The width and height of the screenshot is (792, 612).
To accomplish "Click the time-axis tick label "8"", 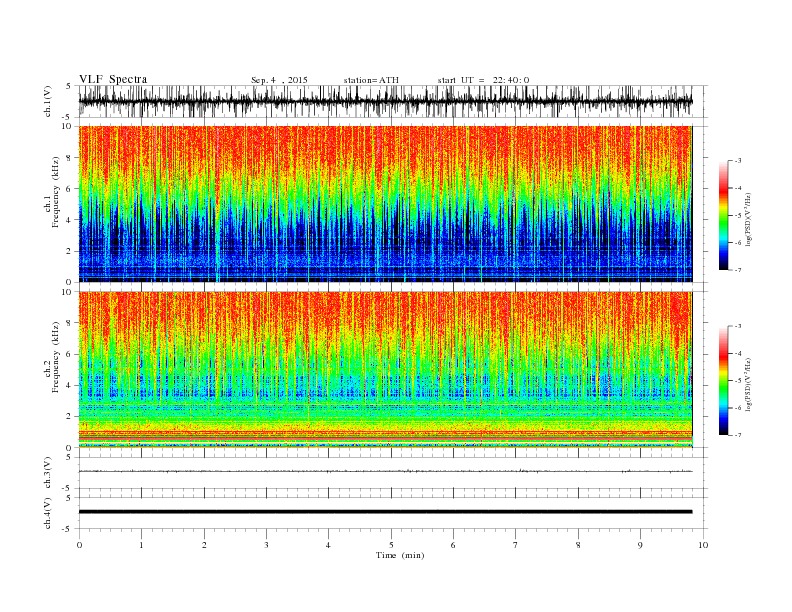I will [578, 545].
